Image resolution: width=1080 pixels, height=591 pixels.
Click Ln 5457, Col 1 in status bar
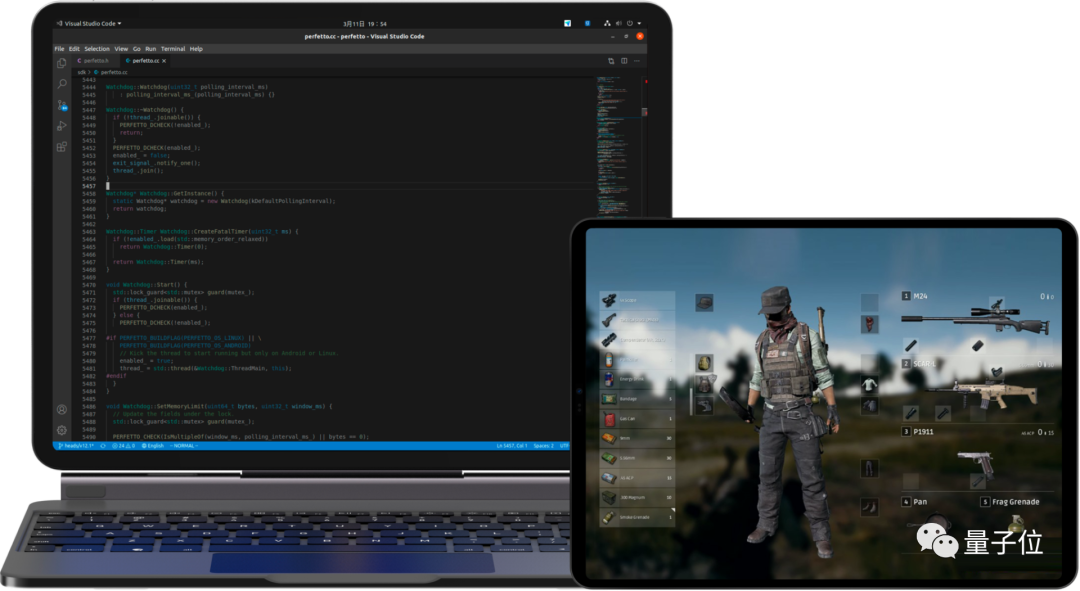click(512, 446)
